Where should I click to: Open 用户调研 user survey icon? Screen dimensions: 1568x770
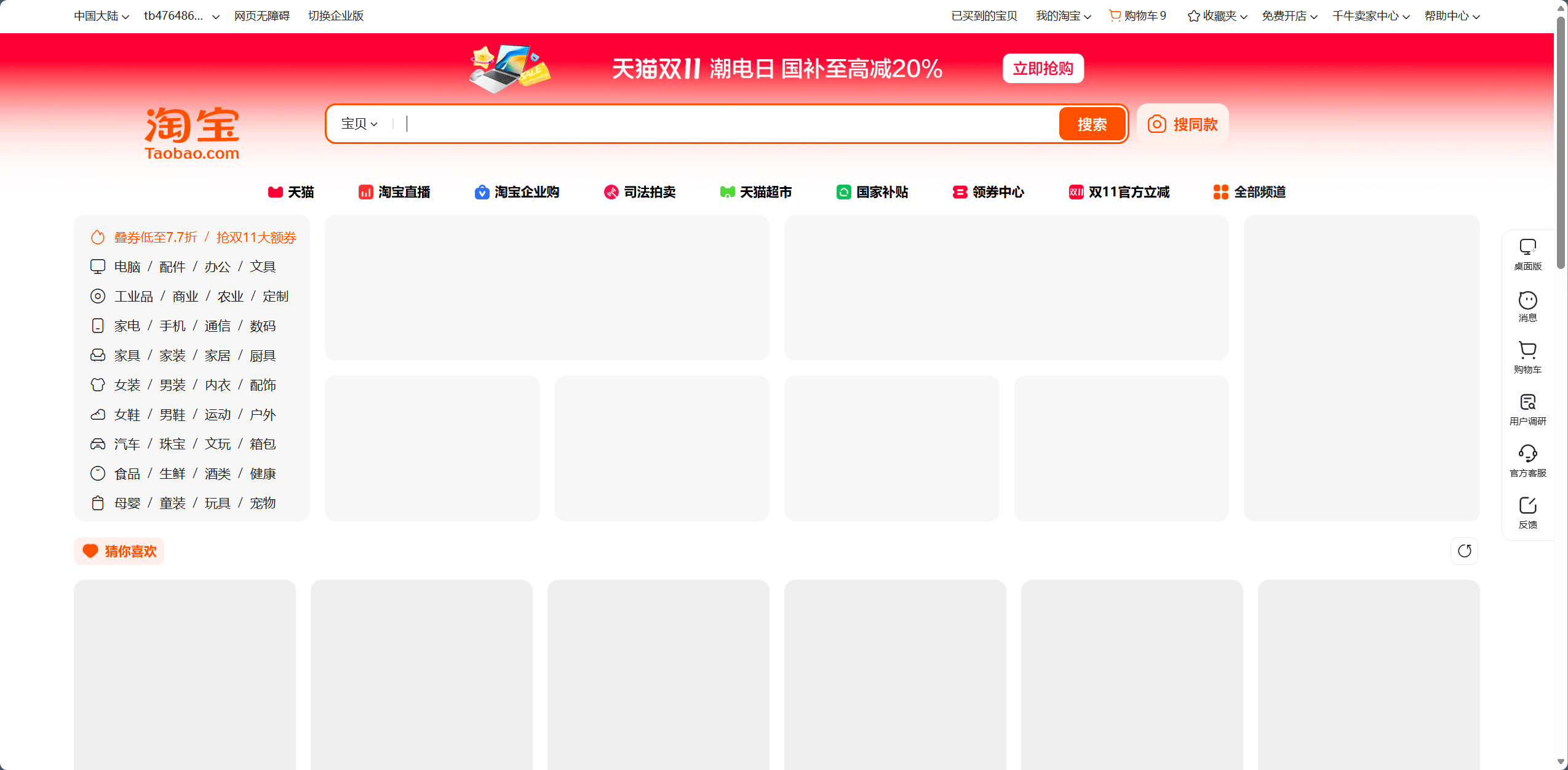(x=1527, y=409)
